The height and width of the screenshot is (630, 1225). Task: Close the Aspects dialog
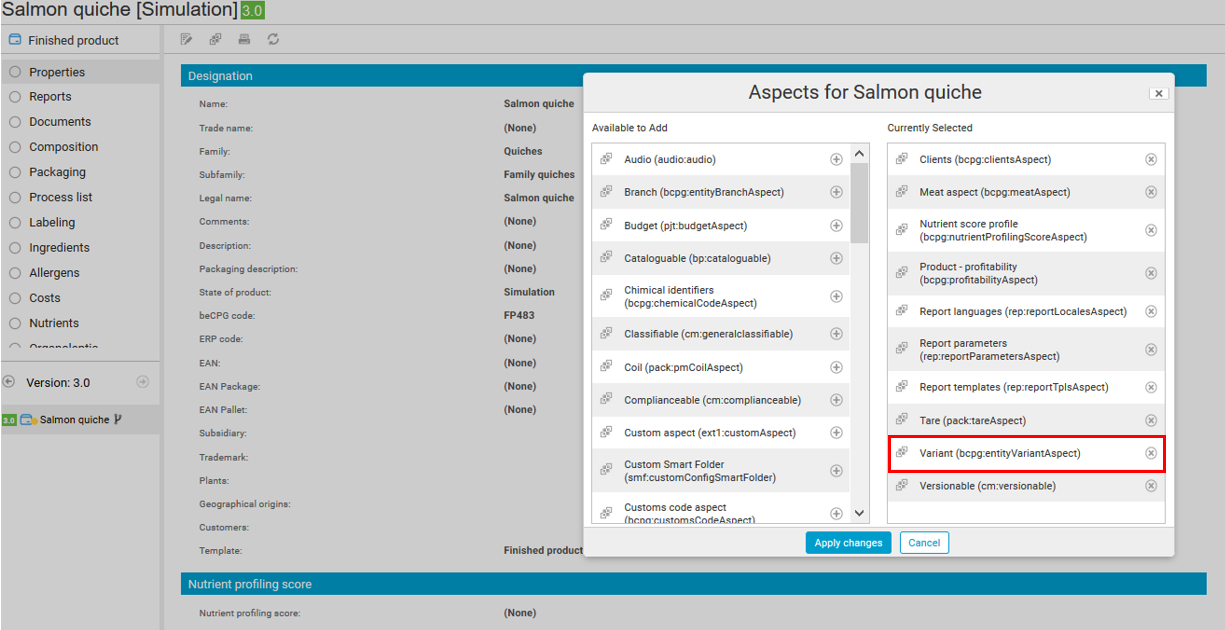1159,93
